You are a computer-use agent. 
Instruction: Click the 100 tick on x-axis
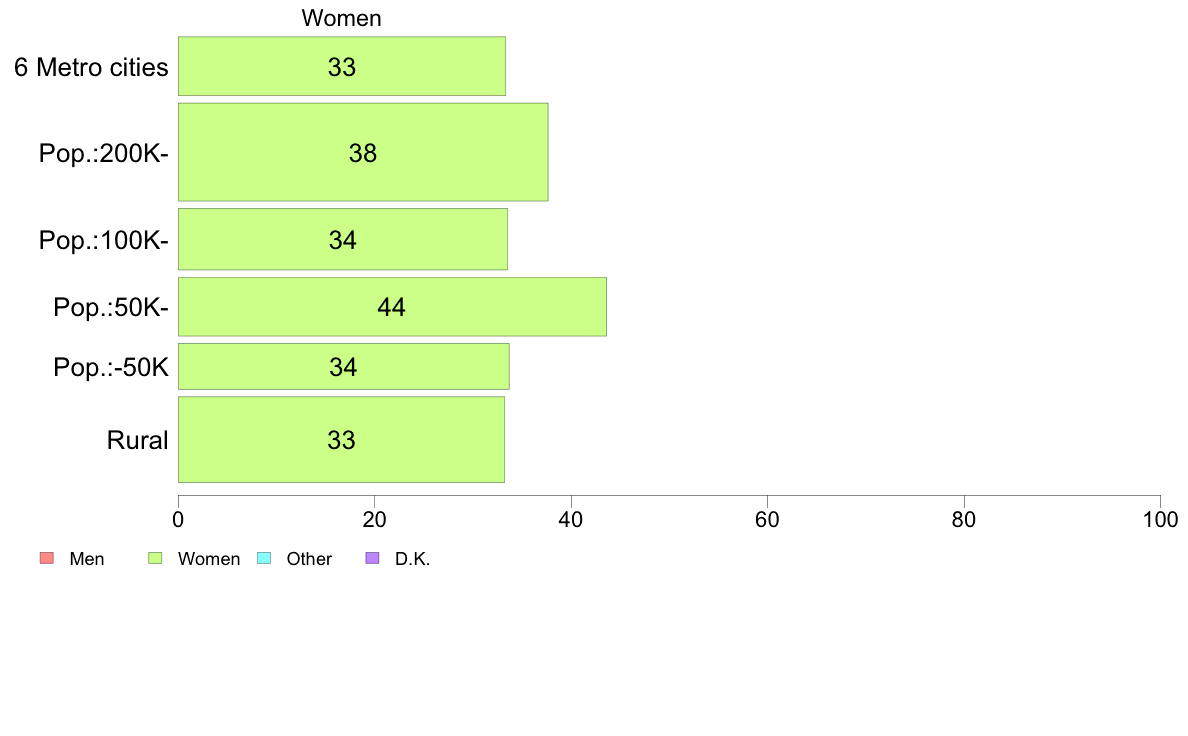(1160, 519)
